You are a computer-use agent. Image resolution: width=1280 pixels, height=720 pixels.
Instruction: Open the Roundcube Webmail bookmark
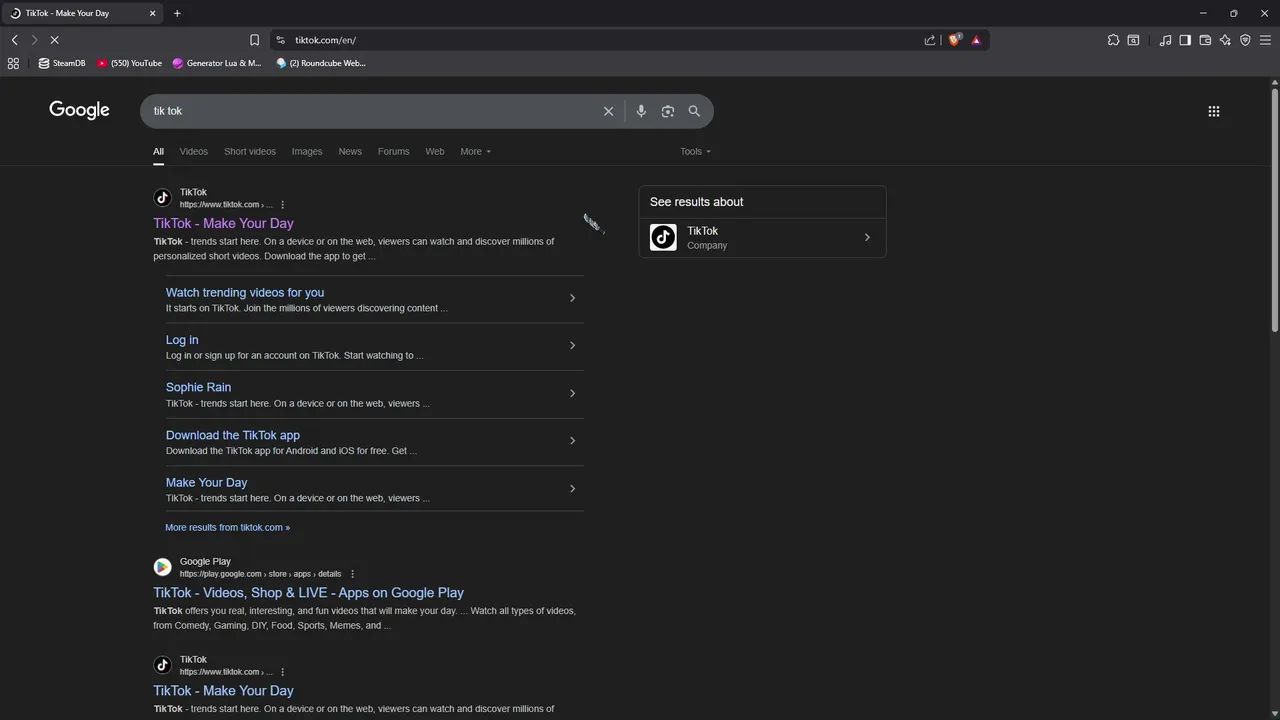(x=321, y=63)
